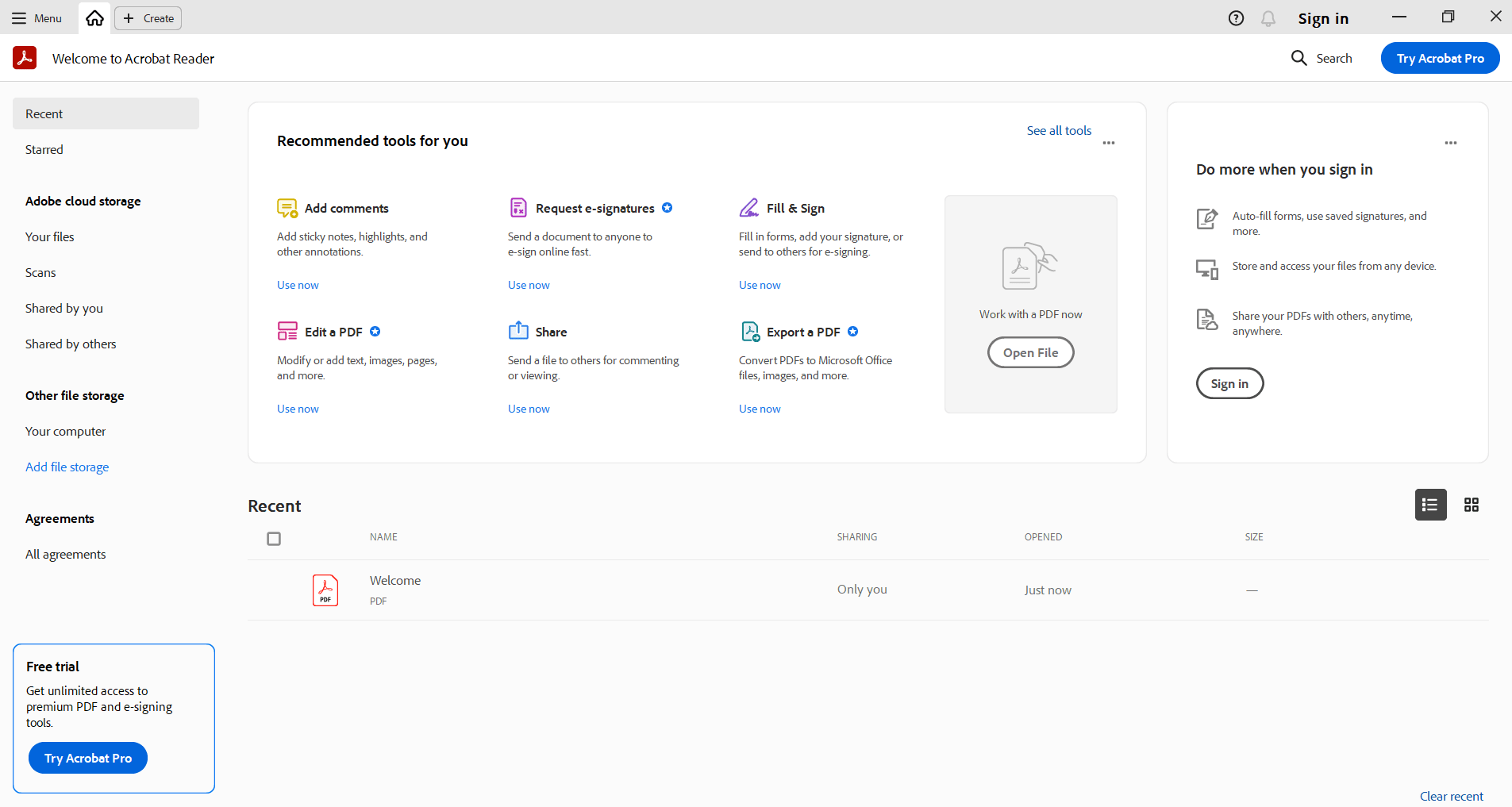The image size is (1512, 807).
Task: Click Use now under Export a PDF
Action: (x=760, y=409)
